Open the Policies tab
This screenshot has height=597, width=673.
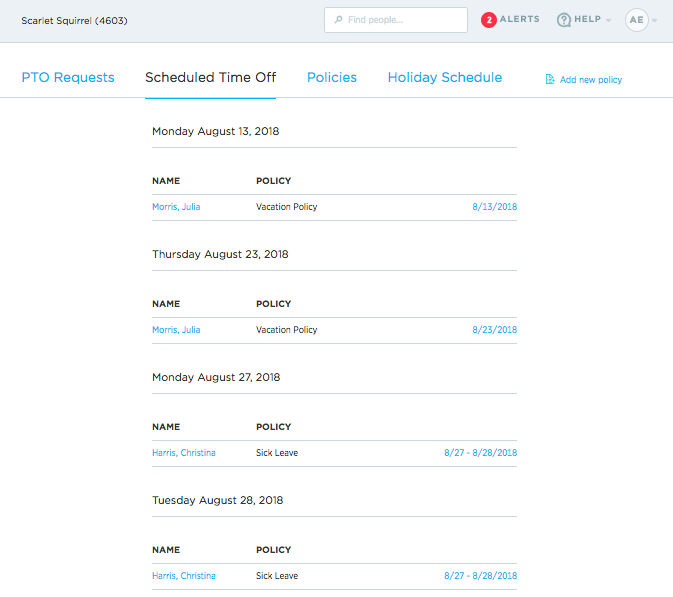click(332, 77)
